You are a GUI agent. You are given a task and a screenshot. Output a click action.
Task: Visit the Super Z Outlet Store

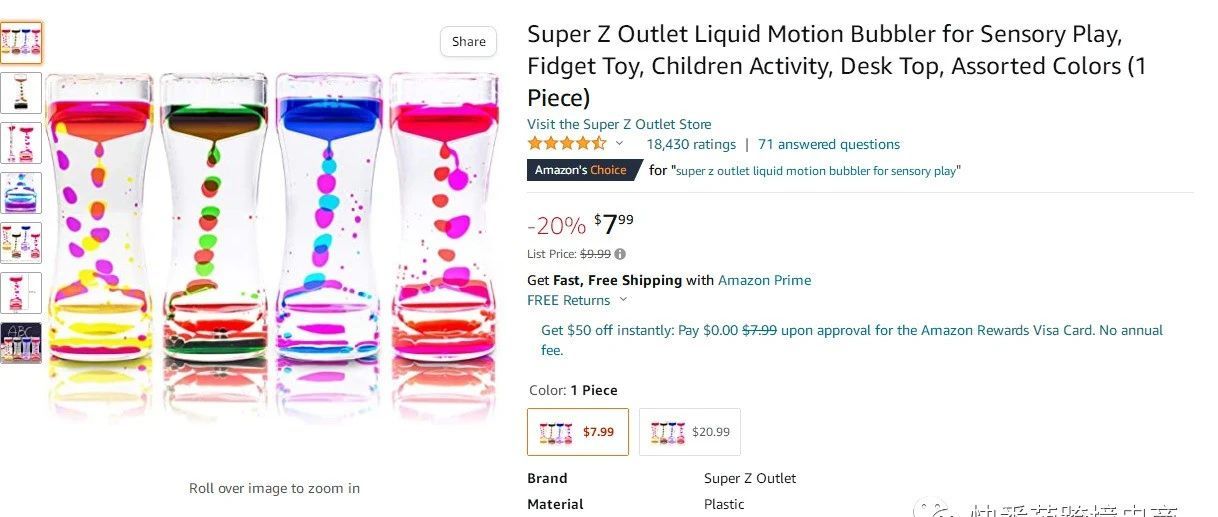[x=619, y=124]
